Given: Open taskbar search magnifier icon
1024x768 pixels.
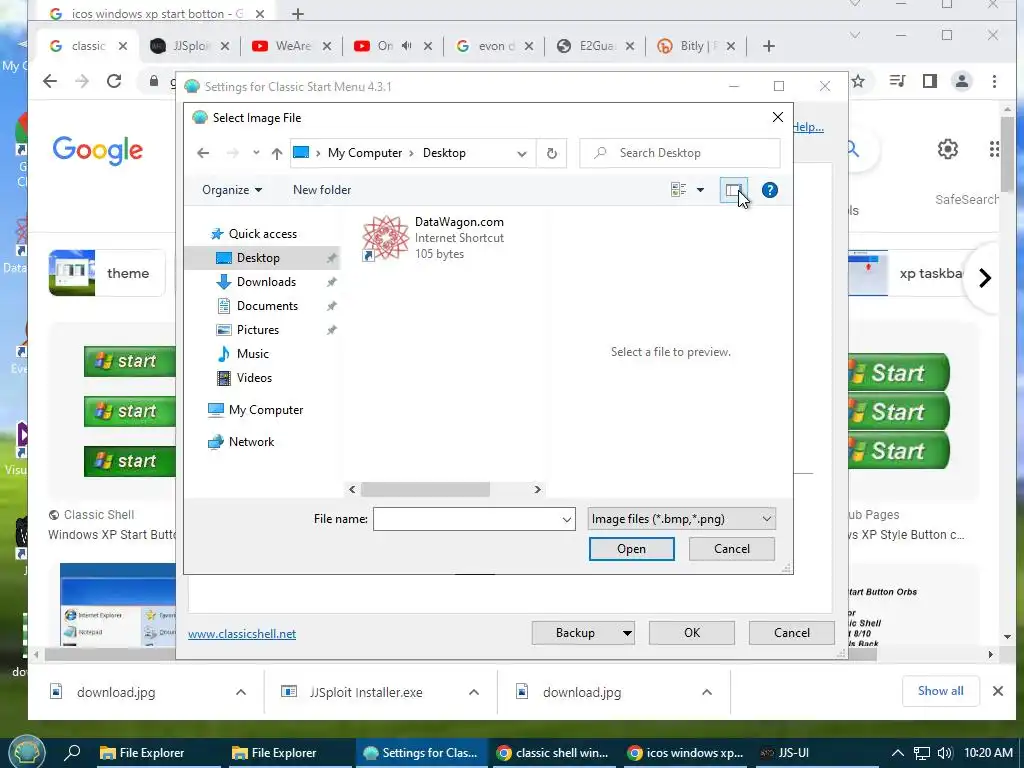Looking at the screenshot, I should (72, 753).
